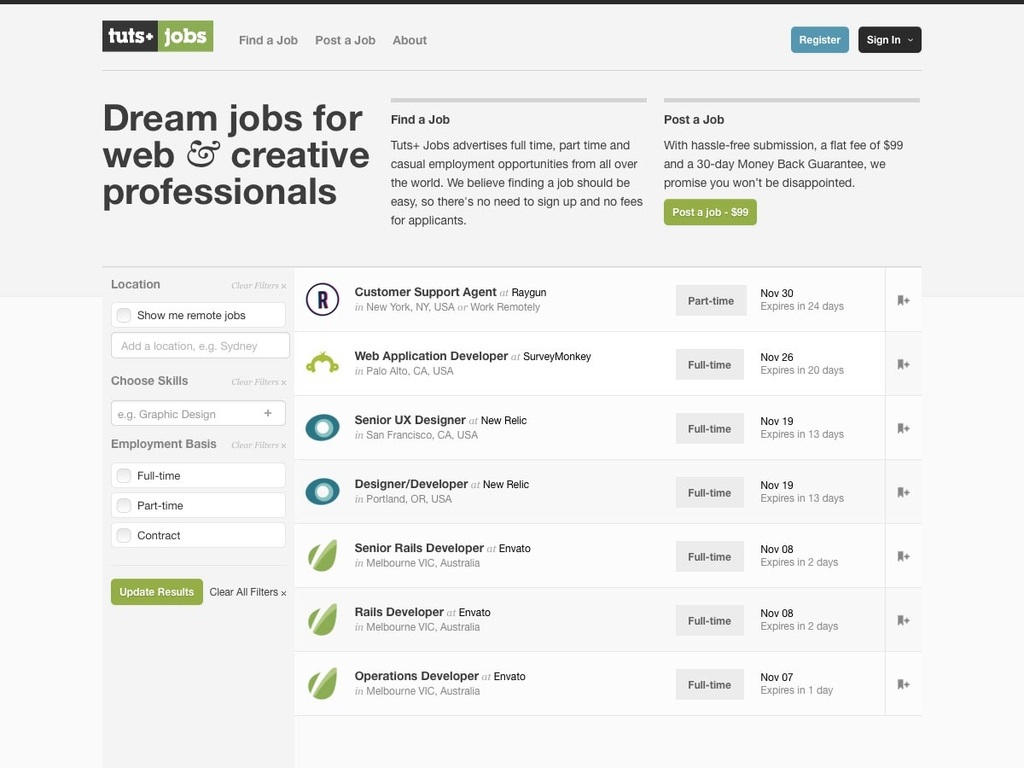Tick the Show me remote jobs checkbox
This screenshot has height=768, width=1024.
124,315
